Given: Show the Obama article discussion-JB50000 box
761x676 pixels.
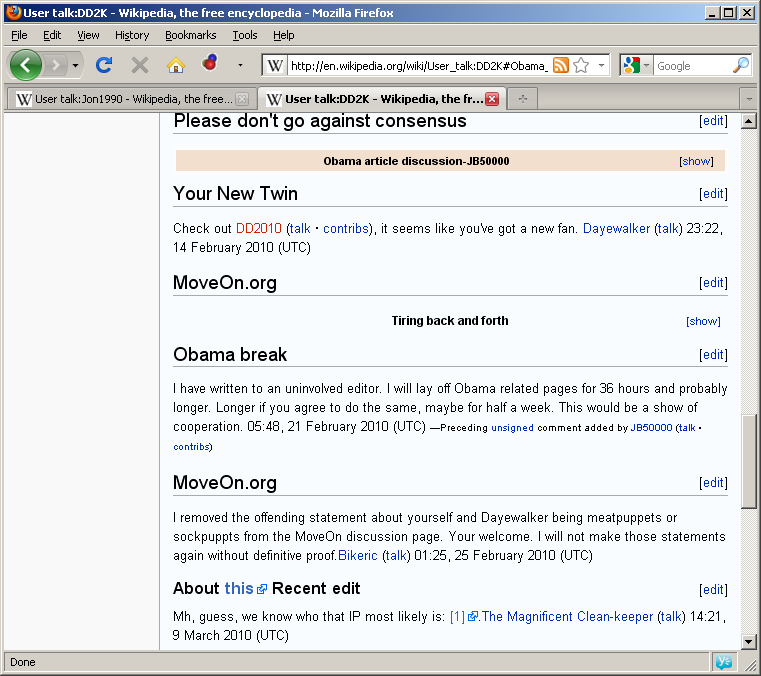Looking at the screenshot, I should pyautogui.click(x=696, y=161).
